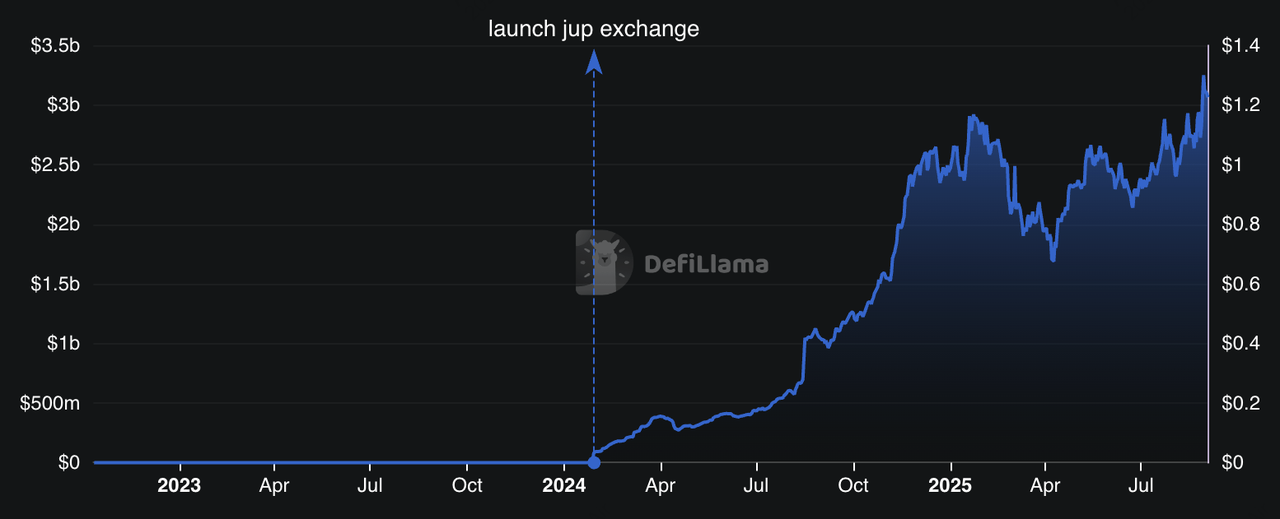Click the DefiLlama llama logo icon
Viewport: 1280px width, 519px height.
[x=604, y=262]
